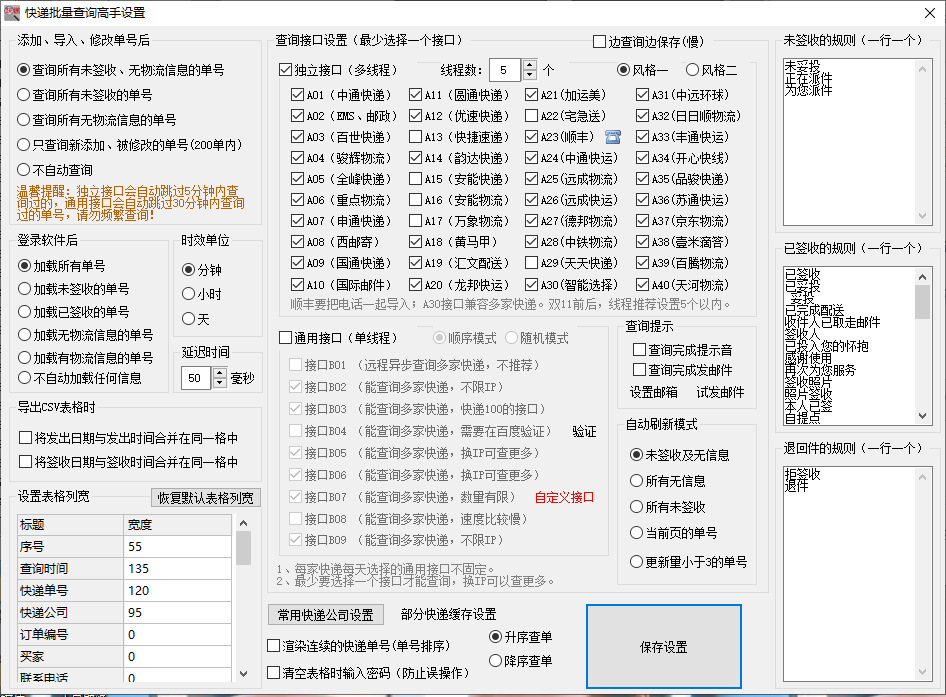946x697 pixels.
Task: Click the app icon in the title bar
Action: coord(11,12)
